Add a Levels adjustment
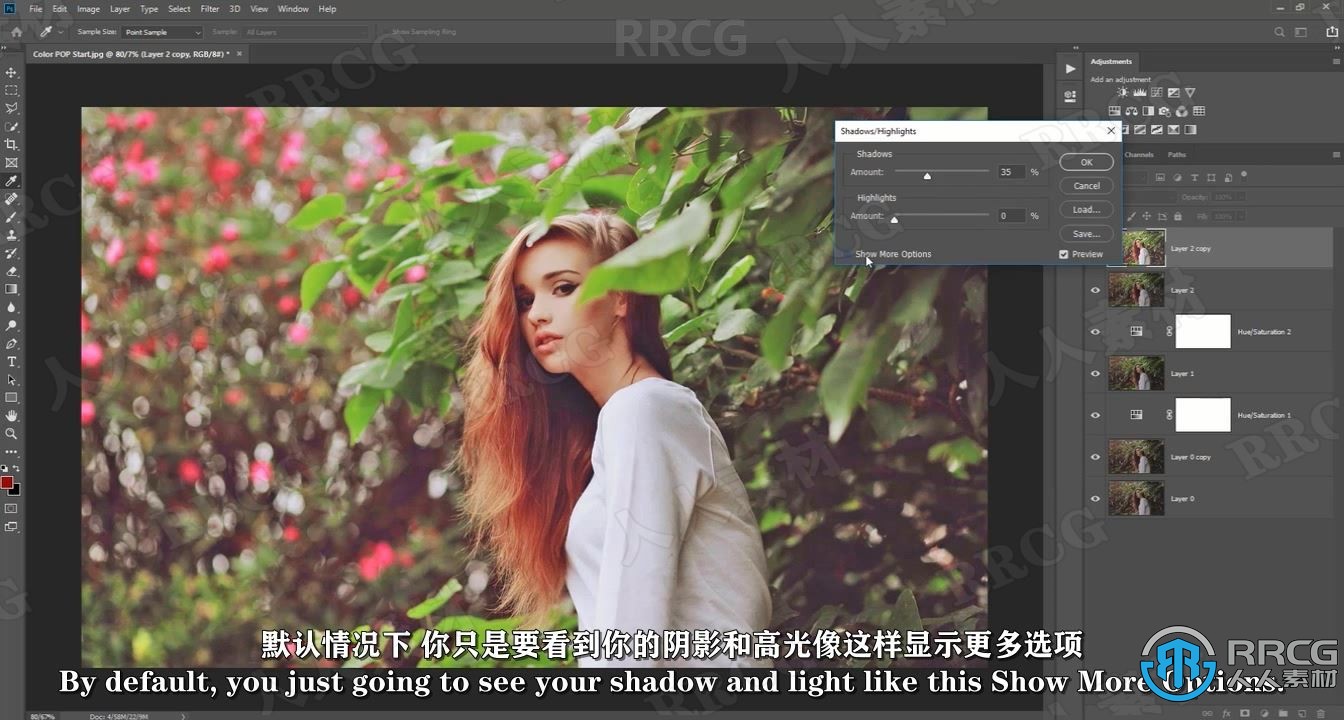The height and width of the screenshot is (720, 1344). pyautogui.click(x=1139, y=93)
